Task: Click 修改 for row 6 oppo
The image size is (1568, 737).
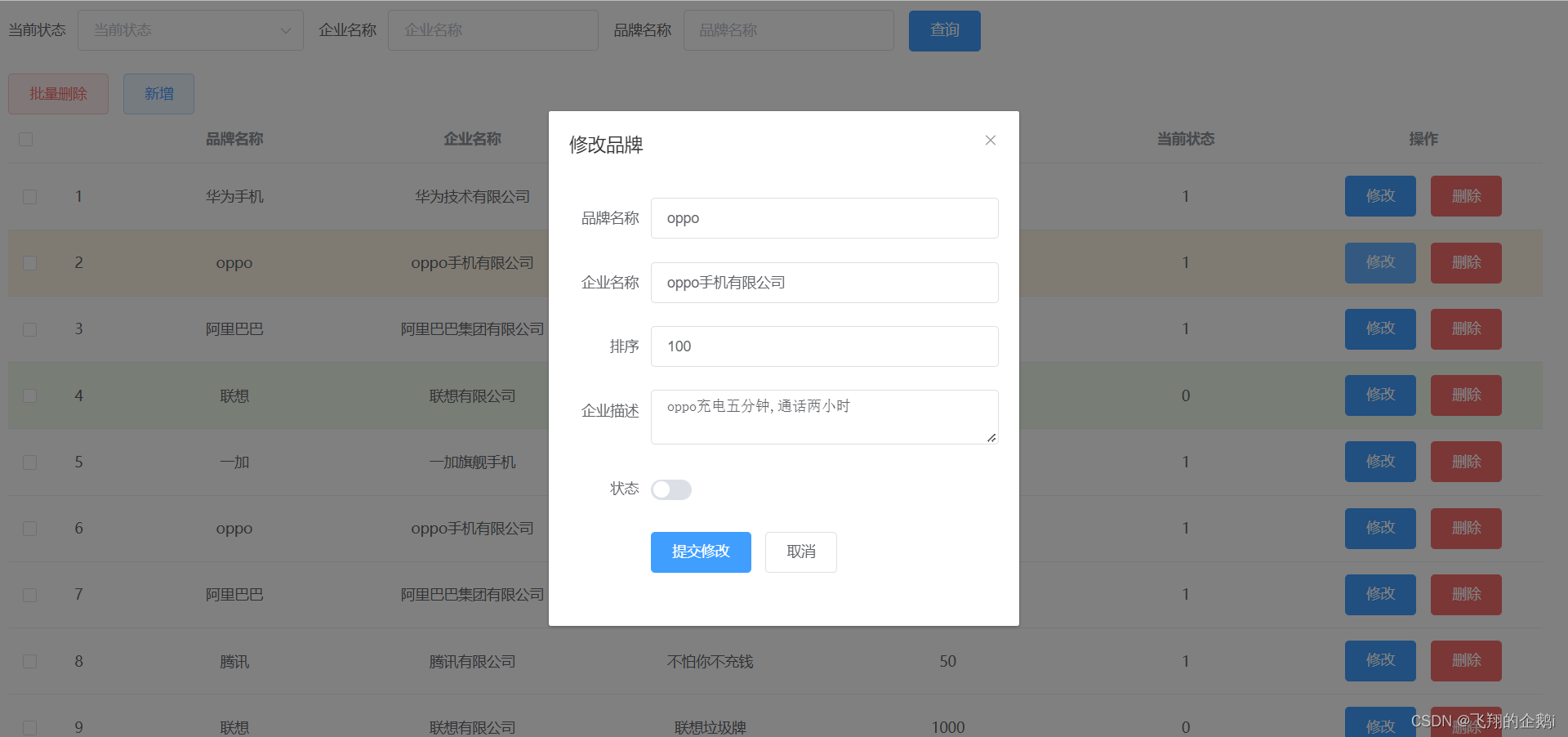Action: coord(1380,529)
